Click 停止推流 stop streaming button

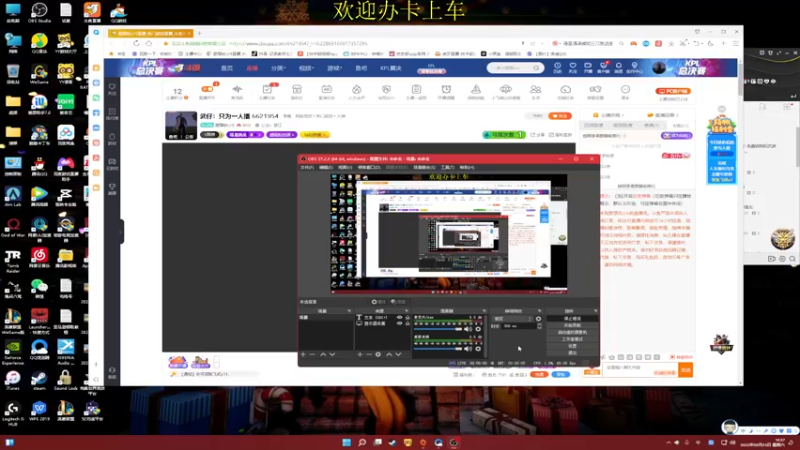(x=572, y=318)
